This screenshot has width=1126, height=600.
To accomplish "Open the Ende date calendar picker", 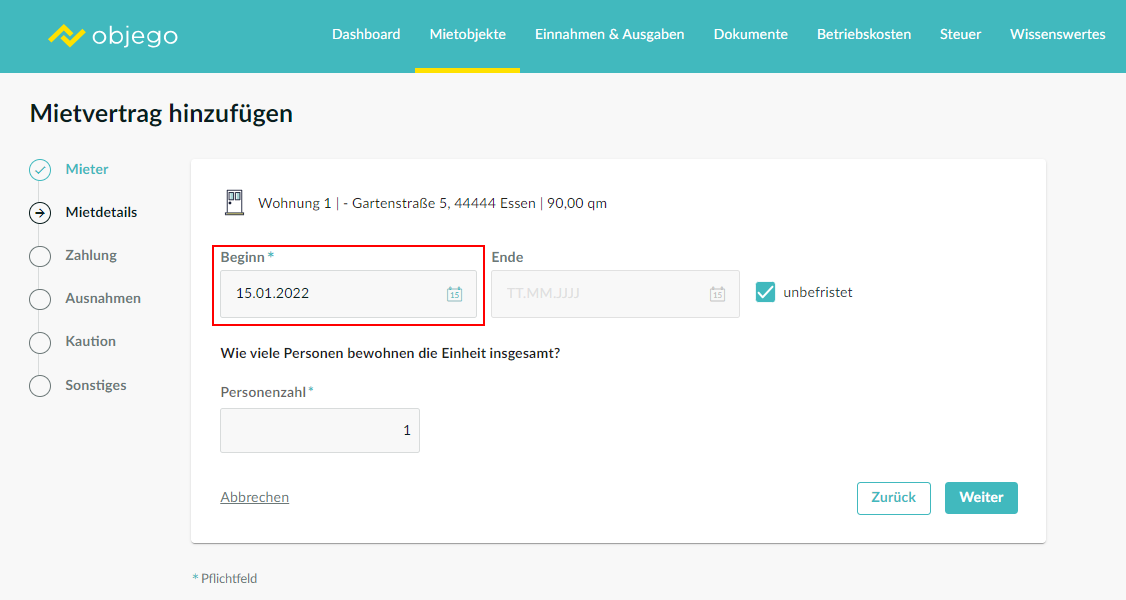I will point(717,294).
